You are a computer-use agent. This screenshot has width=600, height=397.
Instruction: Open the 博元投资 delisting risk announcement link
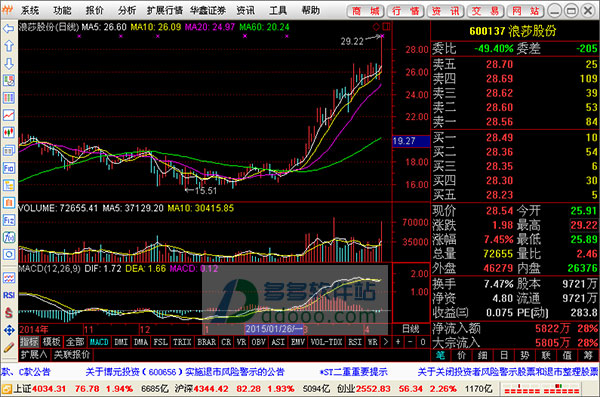185,372
